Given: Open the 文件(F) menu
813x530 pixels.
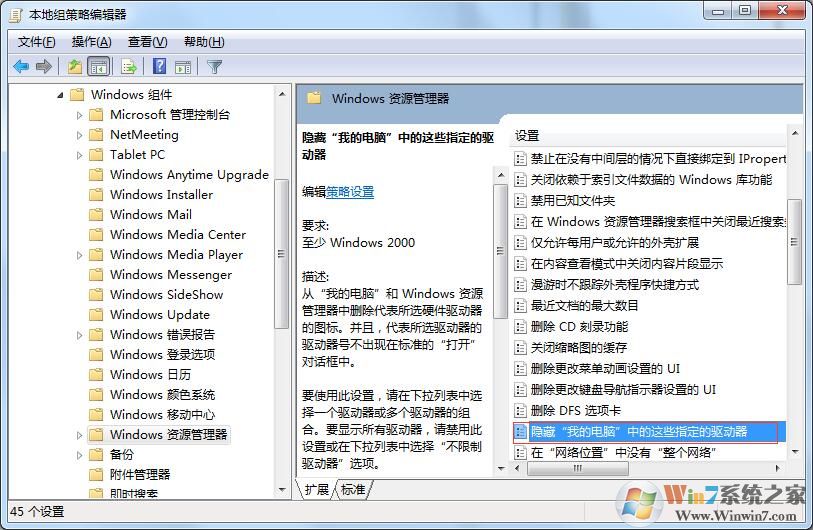Looking at the screenshot, I should (x=36, y=42).
